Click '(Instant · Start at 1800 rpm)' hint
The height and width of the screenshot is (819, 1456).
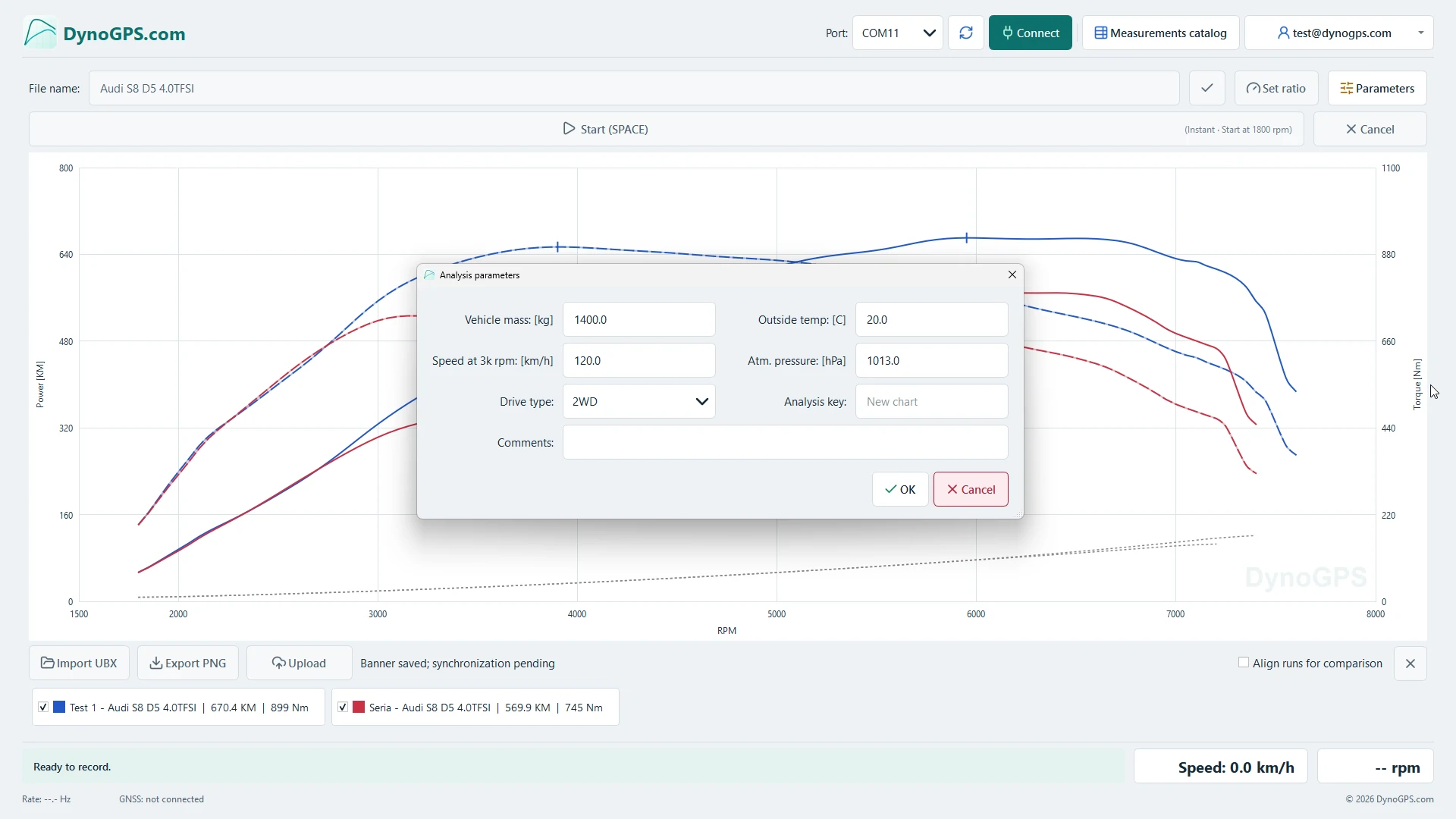click(1238, 130)
